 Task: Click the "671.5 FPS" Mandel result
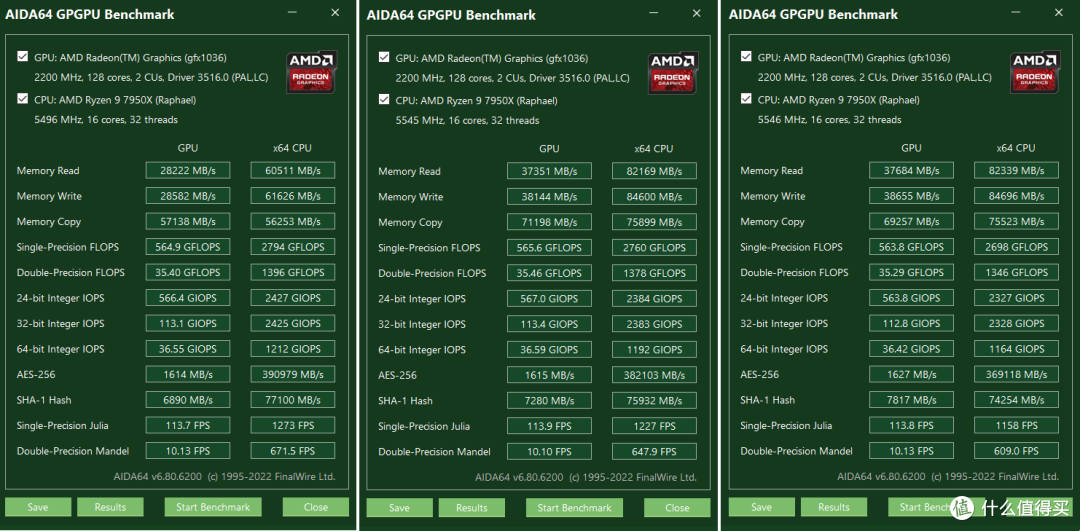pyautogui.click(x=293, y=451)
